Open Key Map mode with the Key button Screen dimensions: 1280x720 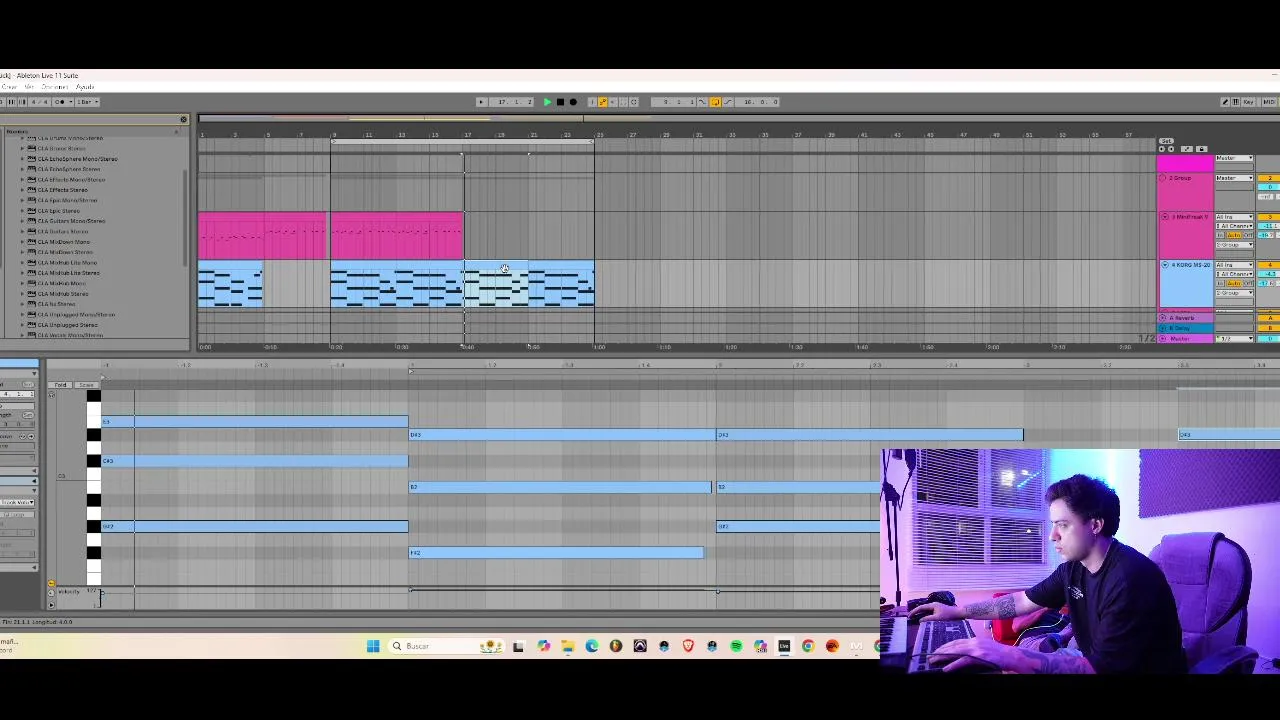tap(1249, 102)
